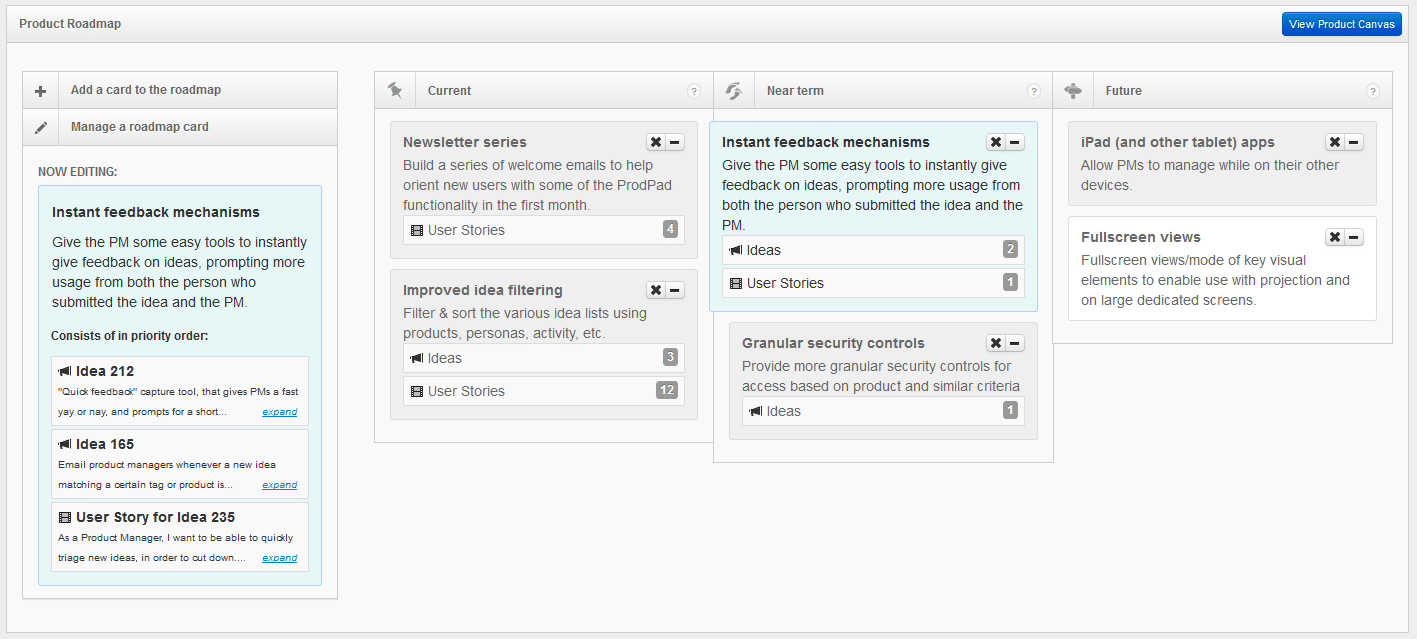Select User Story for Idea 235 title

(x=156, y=517)
